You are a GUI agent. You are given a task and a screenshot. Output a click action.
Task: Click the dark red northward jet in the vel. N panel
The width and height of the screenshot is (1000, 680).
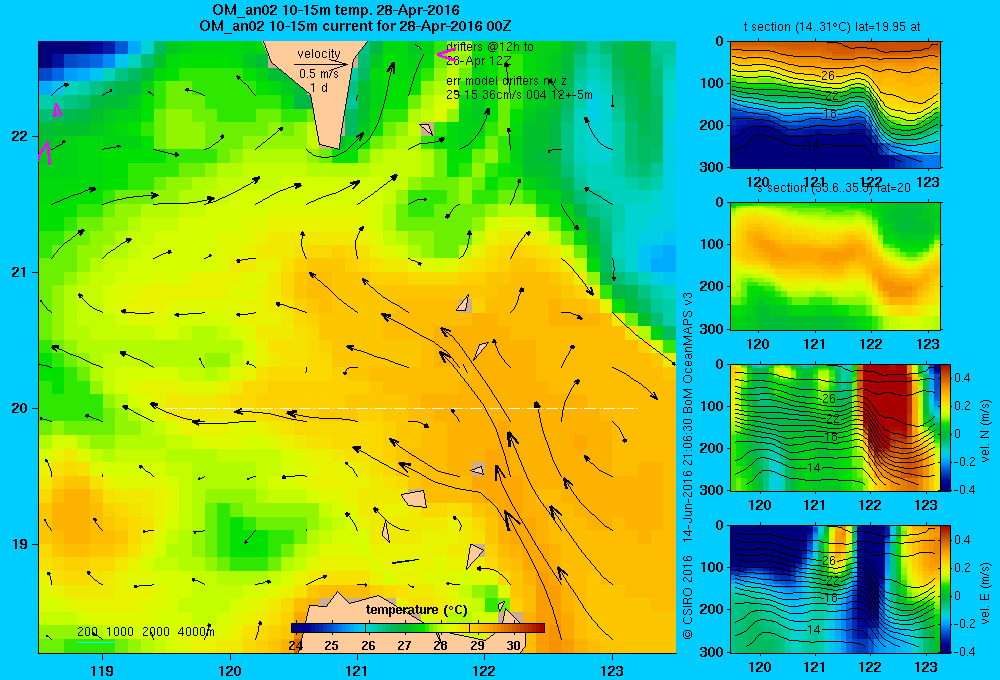[885, 408]
